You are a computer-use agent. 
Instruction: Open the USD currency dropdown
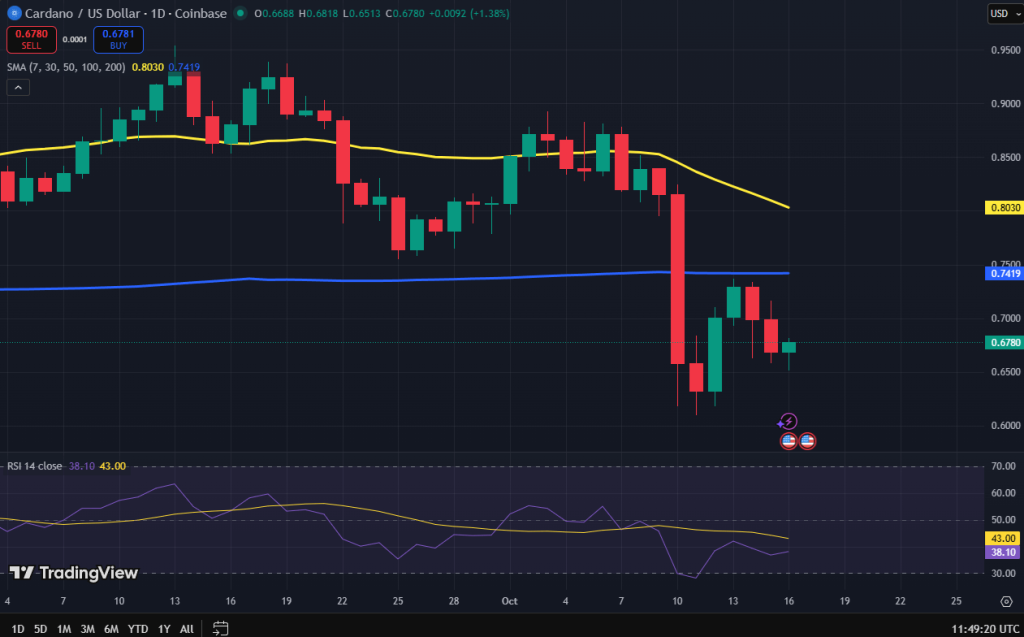1004,13
